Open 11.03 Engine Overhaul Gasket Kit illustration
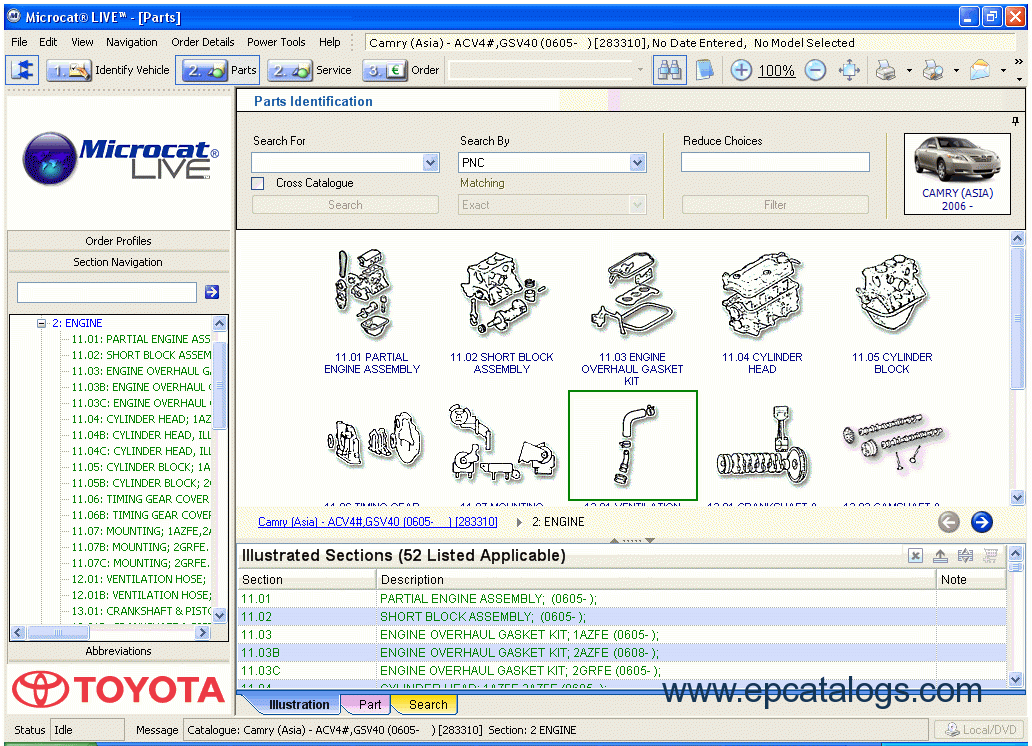The height and width of the screenshot is (746, 1032). click(x=632, y=317)
